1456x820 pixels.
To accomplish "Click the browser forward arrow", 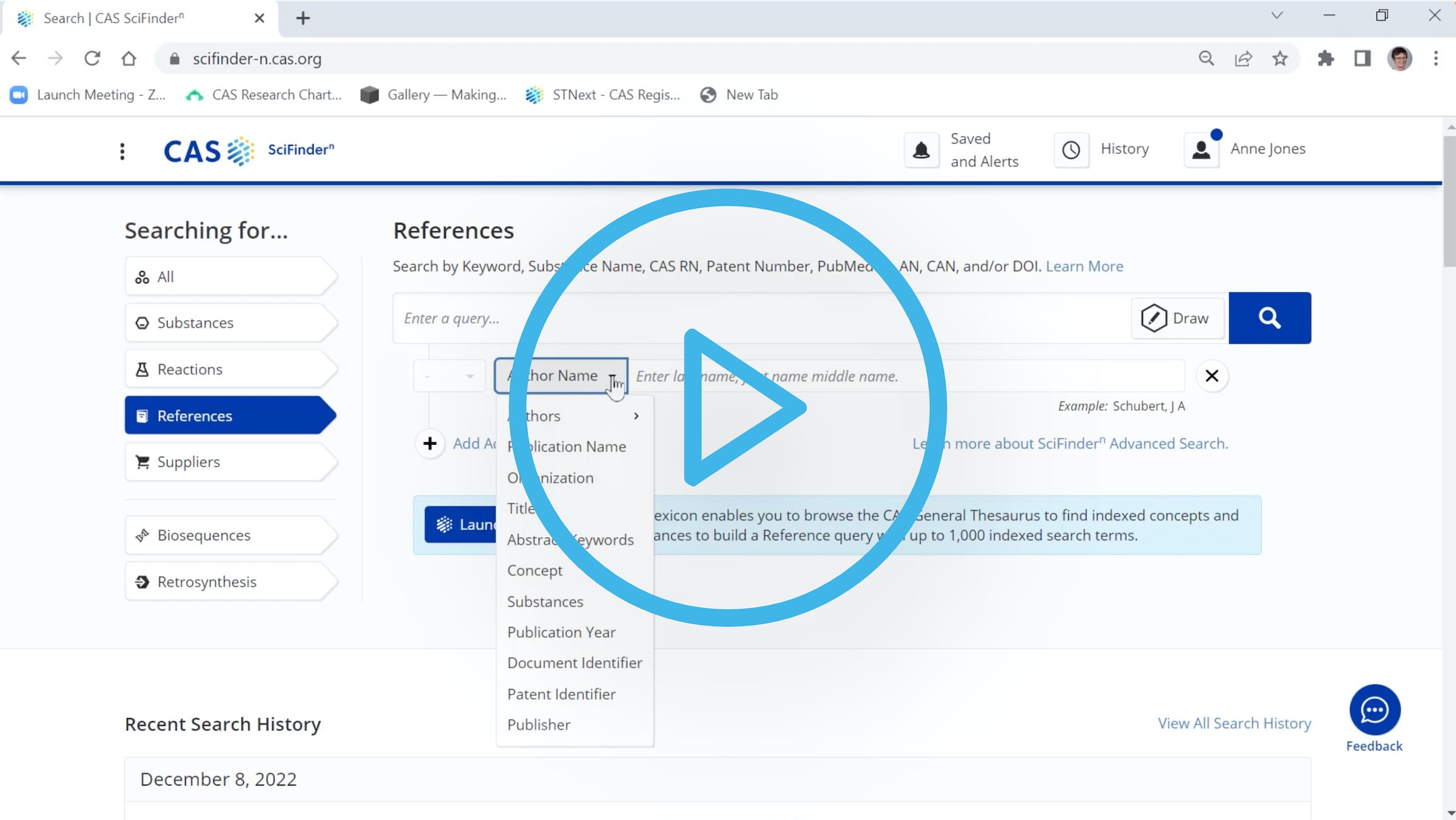I will 55,58.
